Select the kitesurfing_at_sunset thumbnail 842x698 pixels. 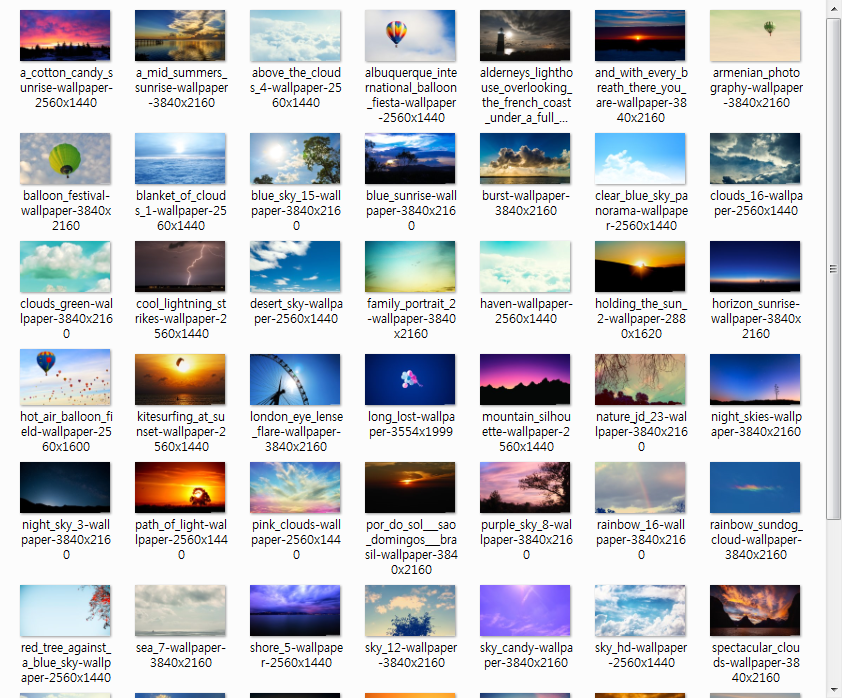[x=180, y=379]
